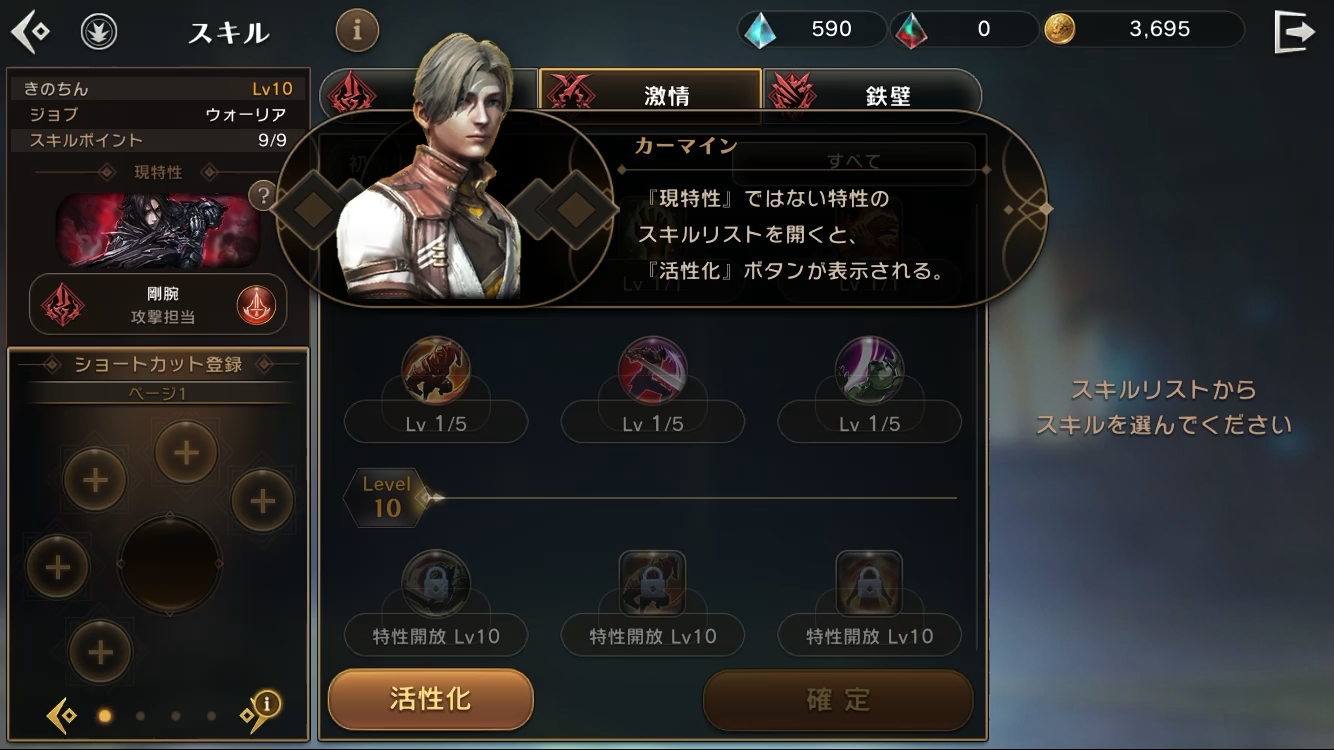The image size is (1334, 750).
Task: Open the すべて filter dropdown
Action: pos(854,162)
